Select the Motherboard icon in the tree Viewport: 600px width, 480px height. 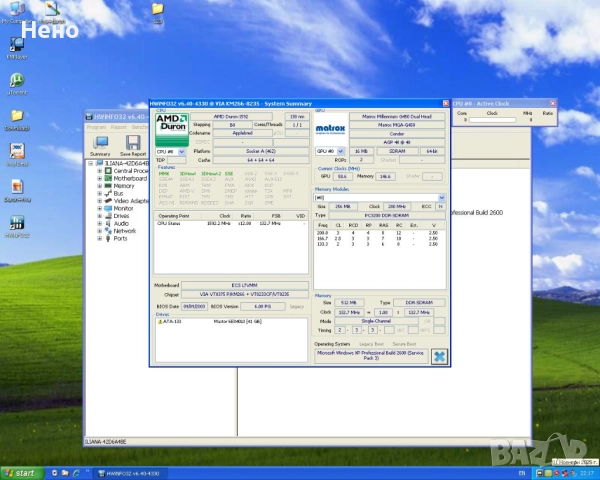108,178
